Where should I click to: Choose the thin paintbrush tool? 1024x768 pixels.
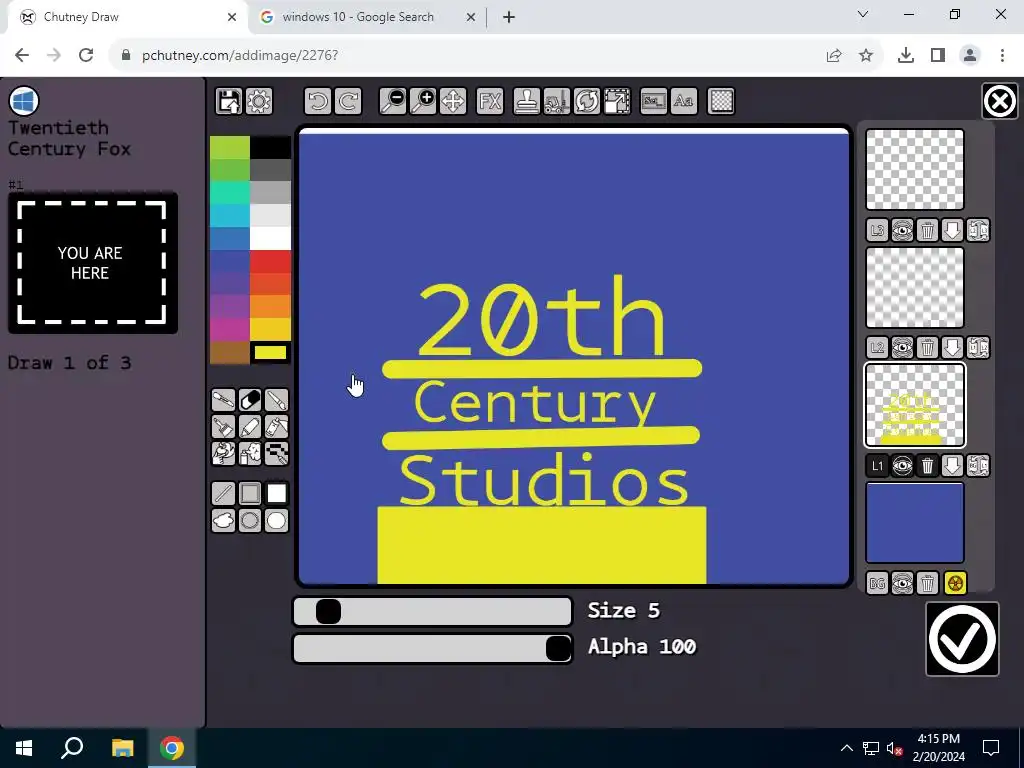pyautogui.click(x=277, y=400)
